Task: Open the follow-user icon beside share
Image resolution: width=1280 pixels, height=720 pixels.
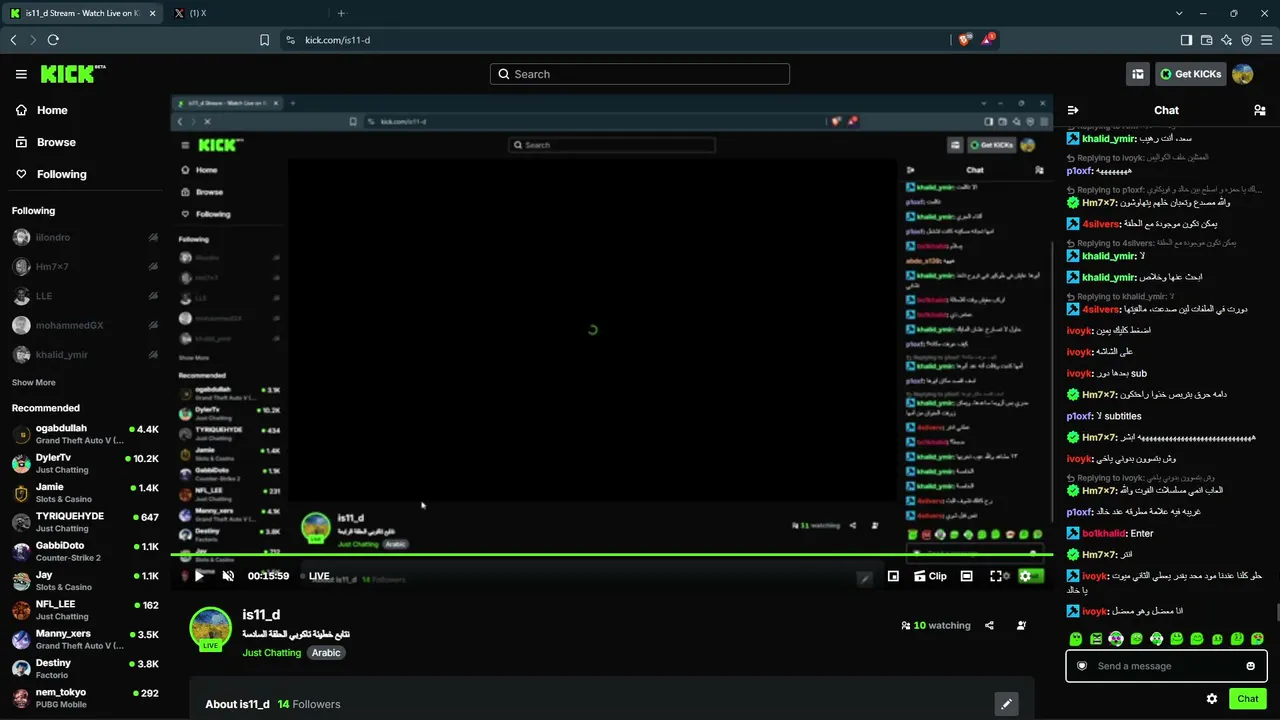Action: [x=1021, y=626]
